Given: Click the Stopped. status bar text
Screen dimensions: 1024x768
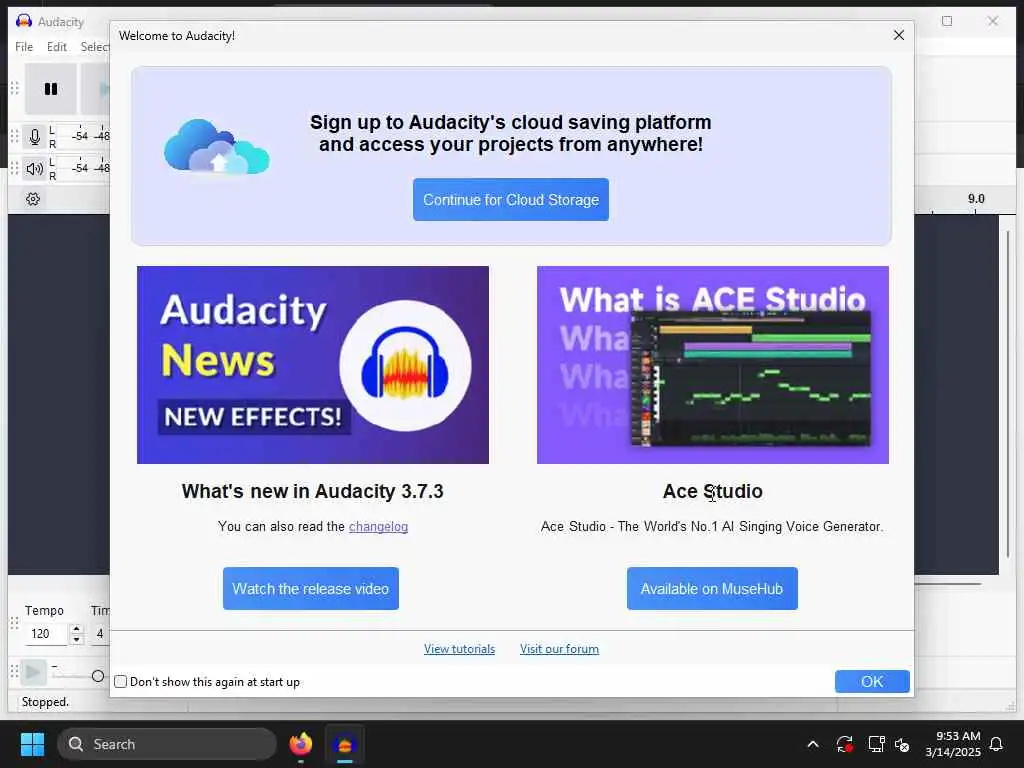Looking at the screenshot, I should pos(45,701).
